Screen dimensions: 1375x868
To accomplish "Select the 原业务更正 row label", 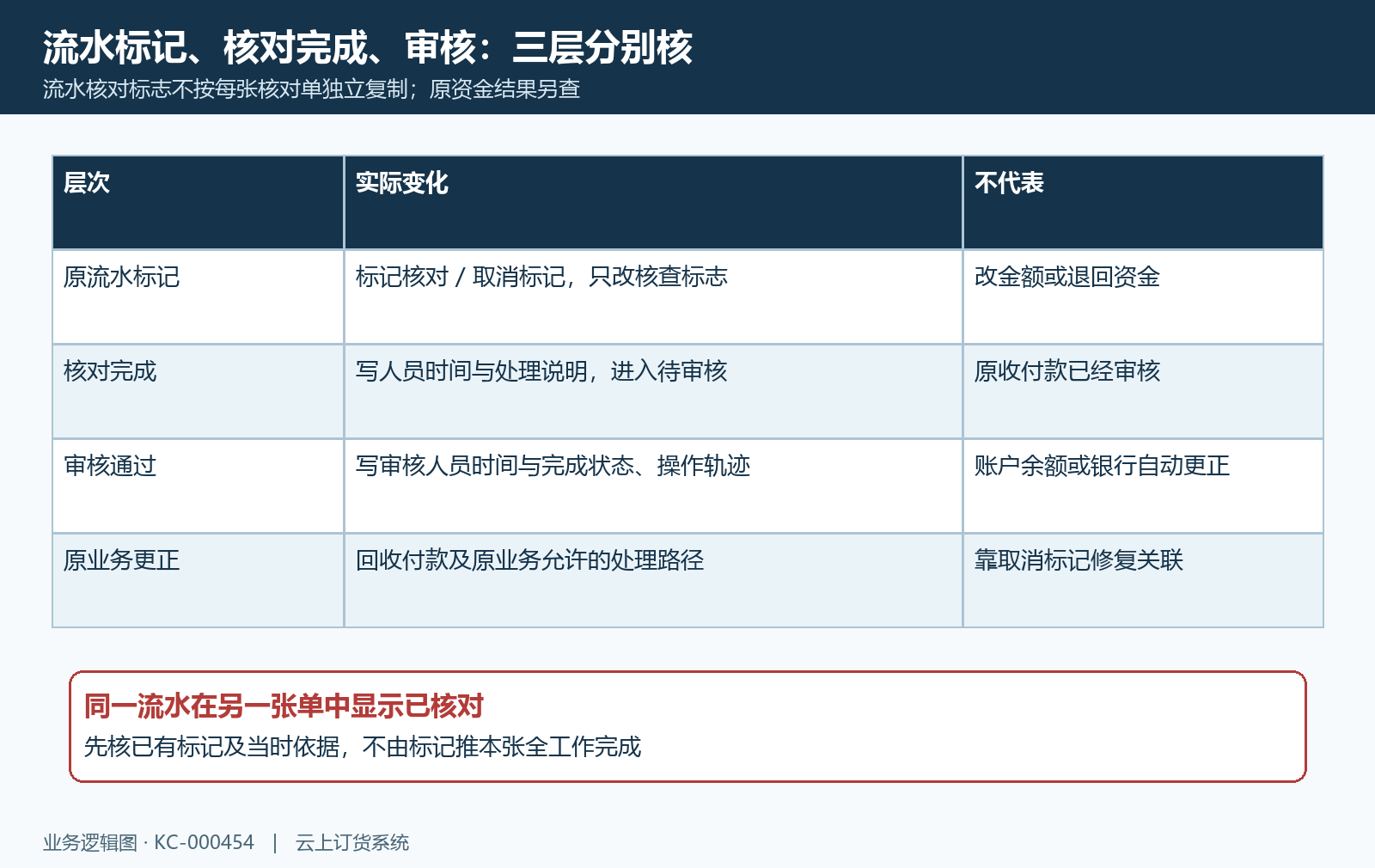I will pyautogui.click(x=199, y=581).
